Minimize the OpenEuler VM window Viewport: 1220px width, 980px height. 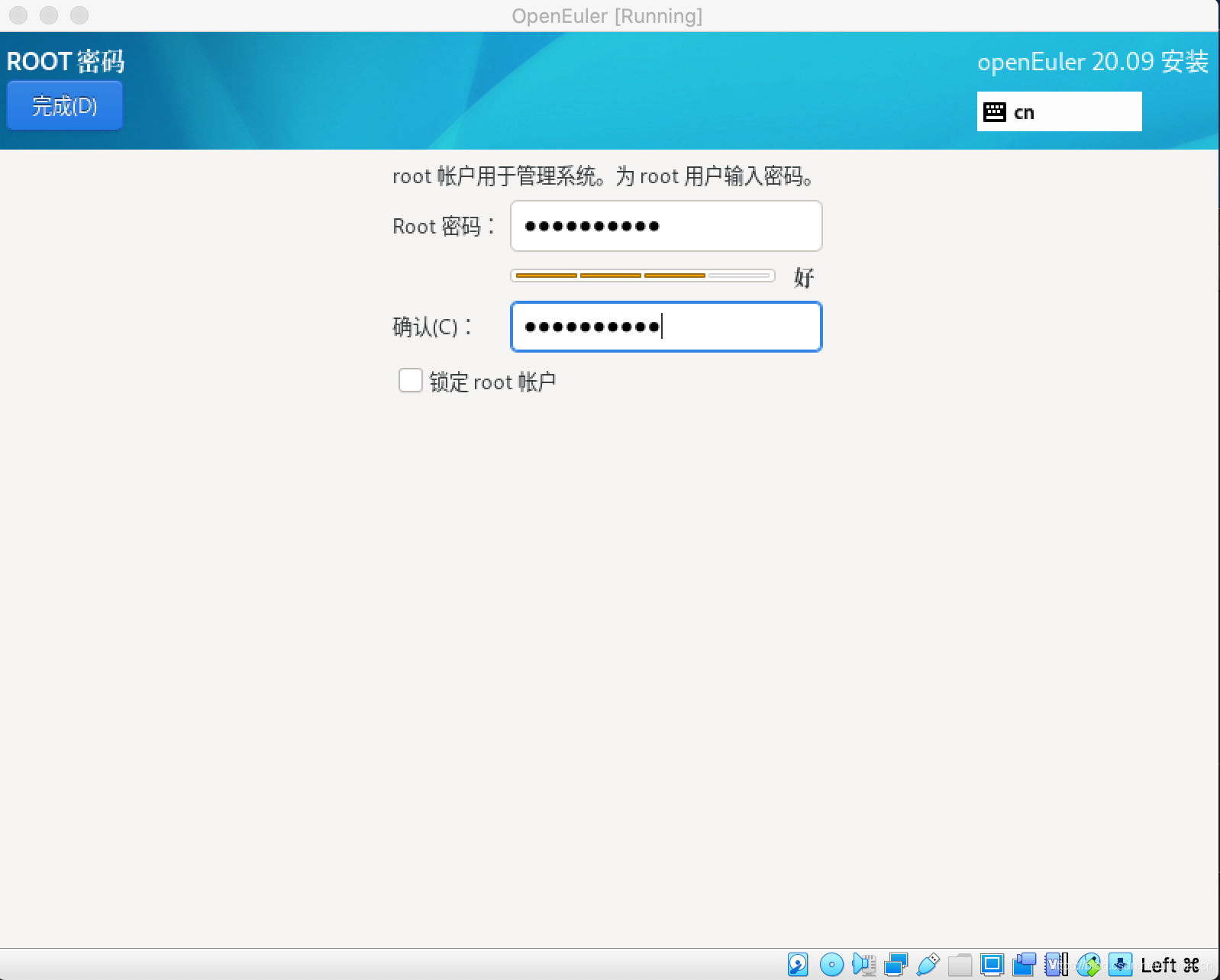coord(49,15)
